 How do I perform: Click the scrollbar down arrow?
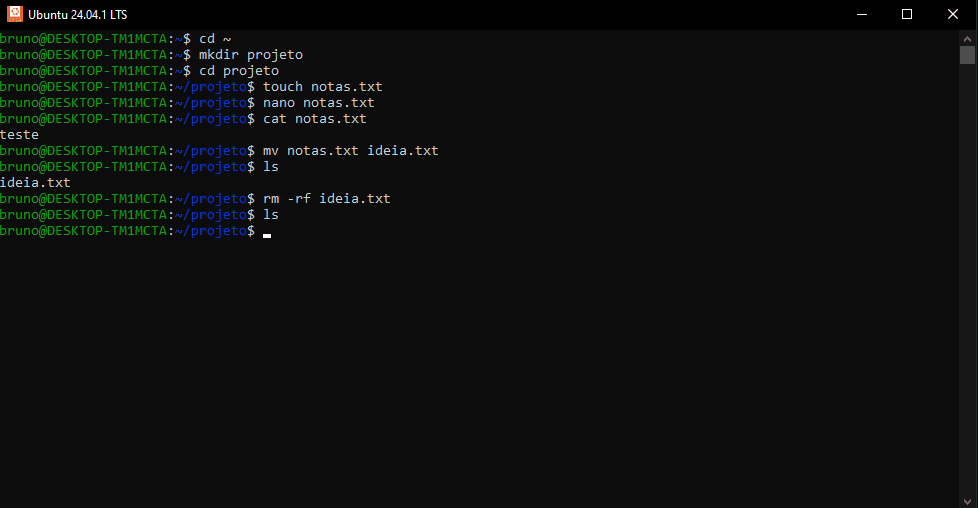click(968, 500)
